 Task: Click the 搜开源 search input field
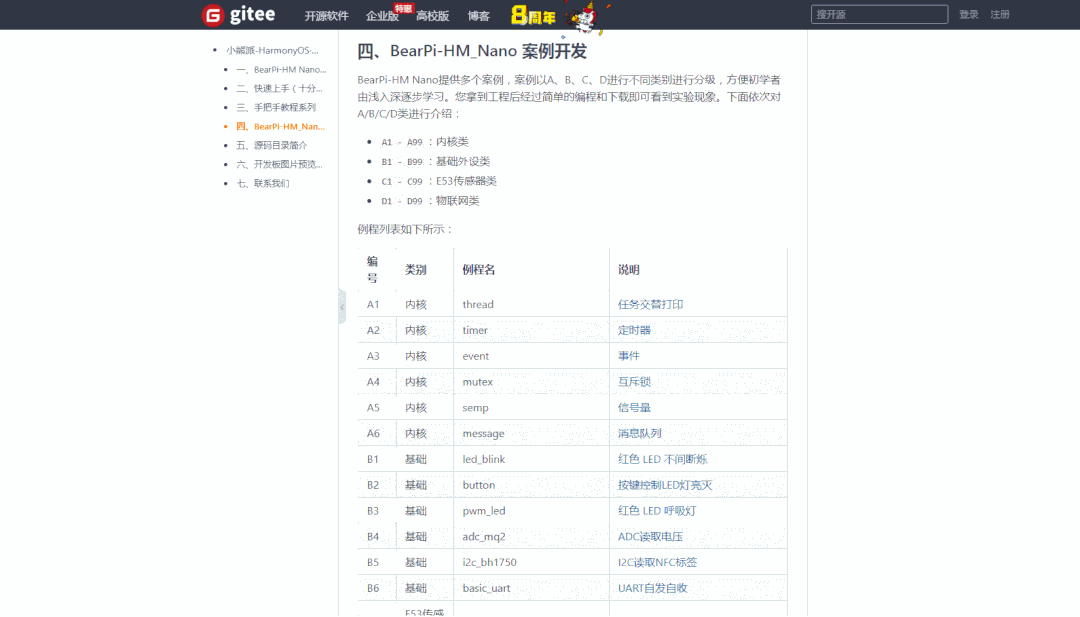click(x=878, y=14)
